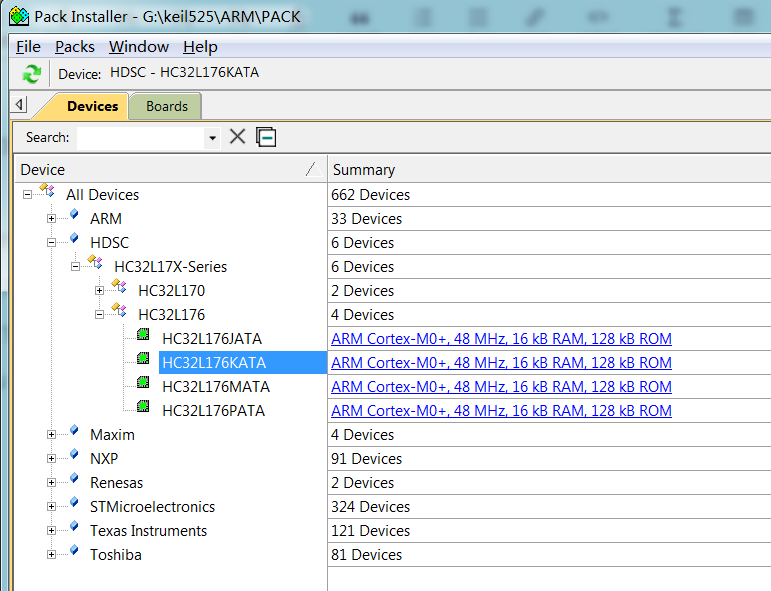Viewport: 771px width, 591px height.
Task: Open the Search dropdown arrow
Action: [x=212, y=138]
